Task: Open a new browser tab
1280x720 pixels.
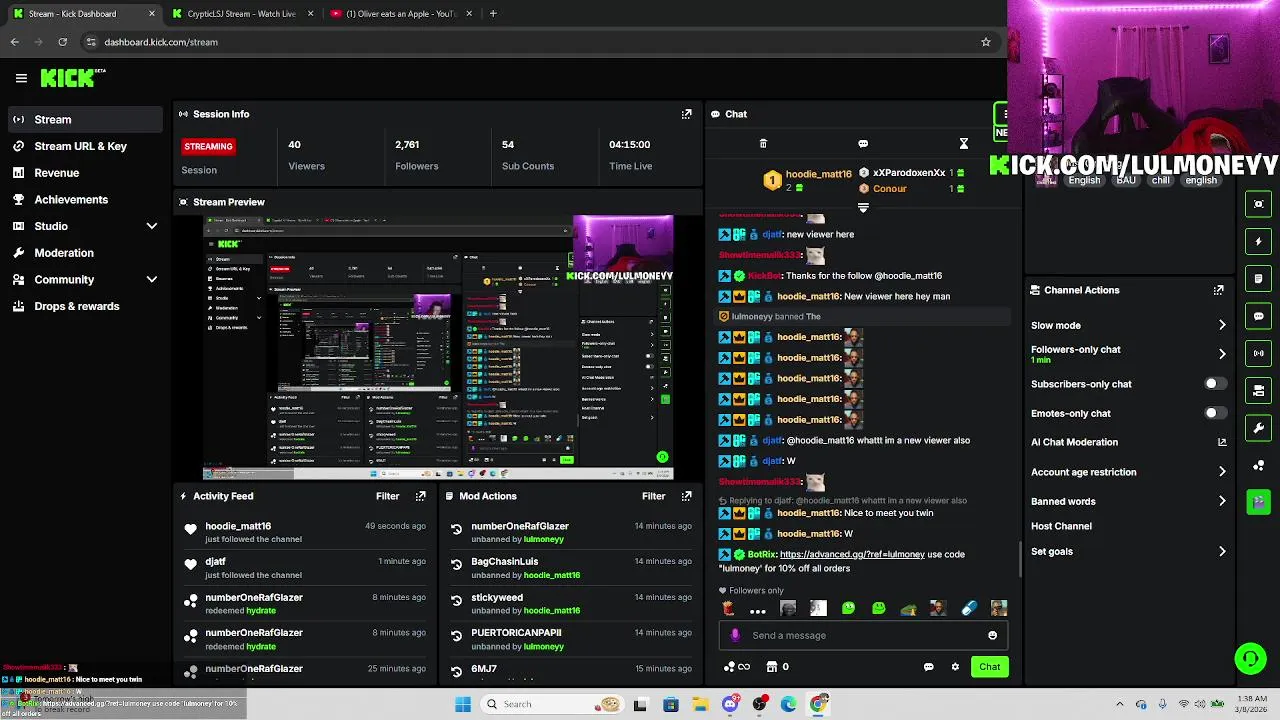Action: [x=493, y=14]
